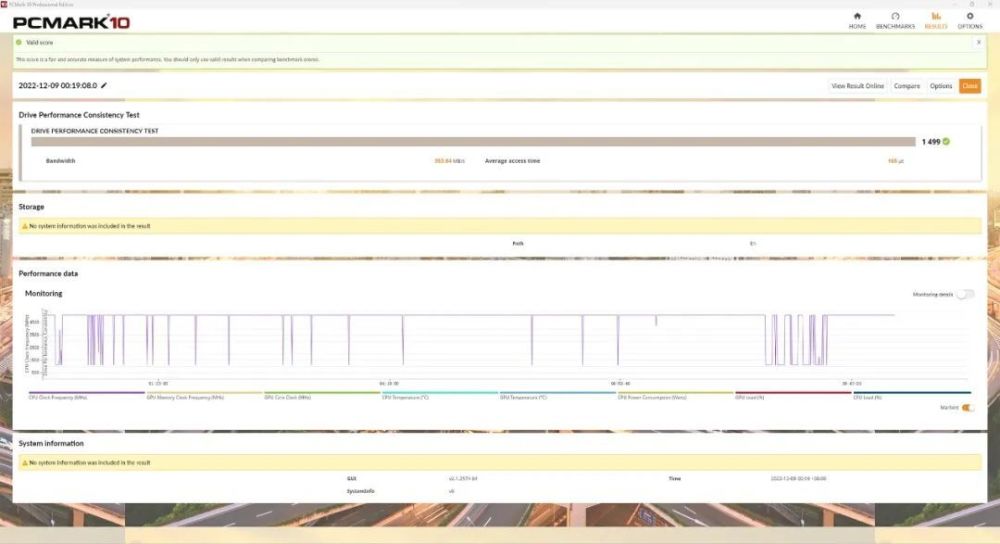Open the Results section
The image size is (1000, 544).
click(936, 20)
